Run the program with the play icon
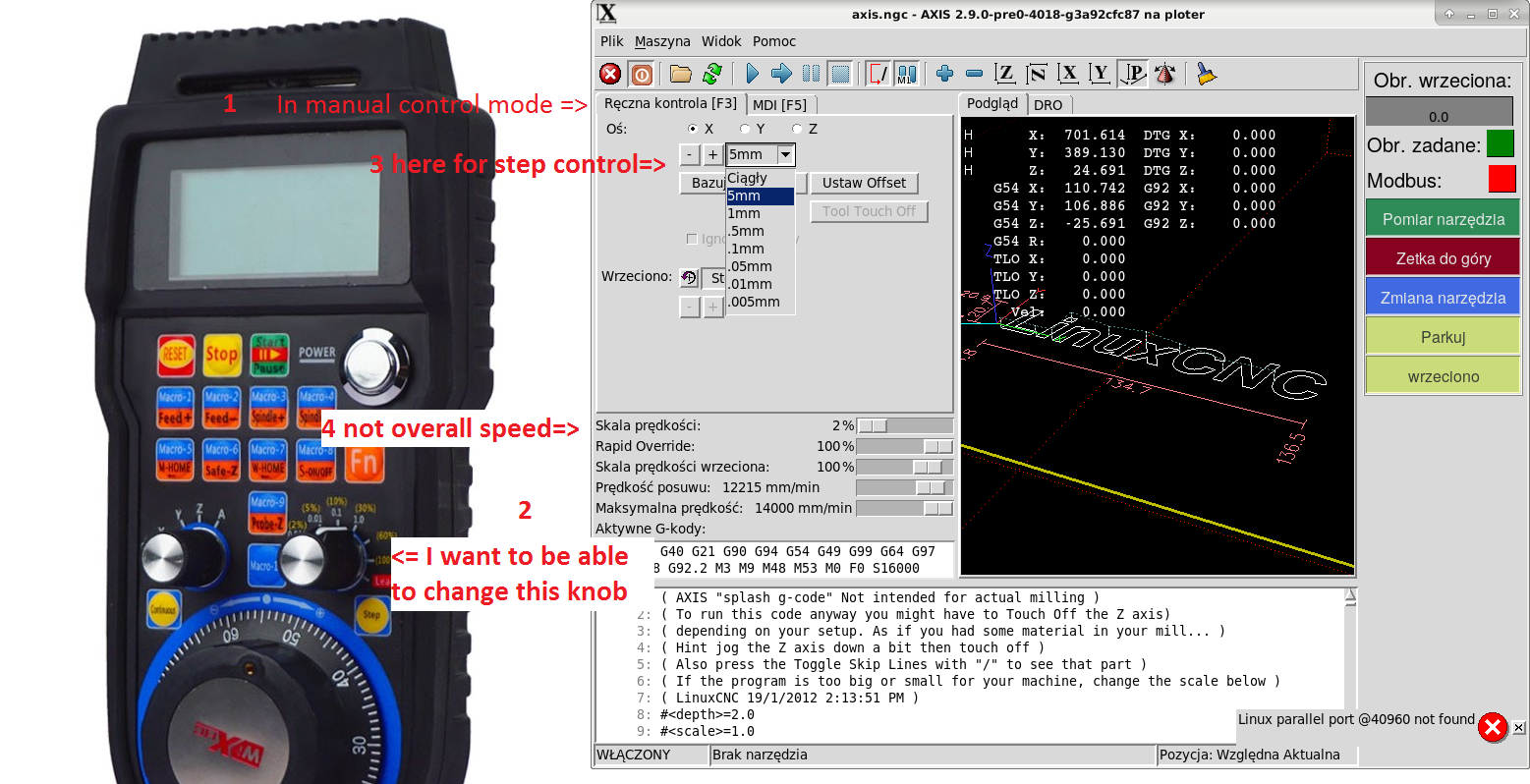 753,74
